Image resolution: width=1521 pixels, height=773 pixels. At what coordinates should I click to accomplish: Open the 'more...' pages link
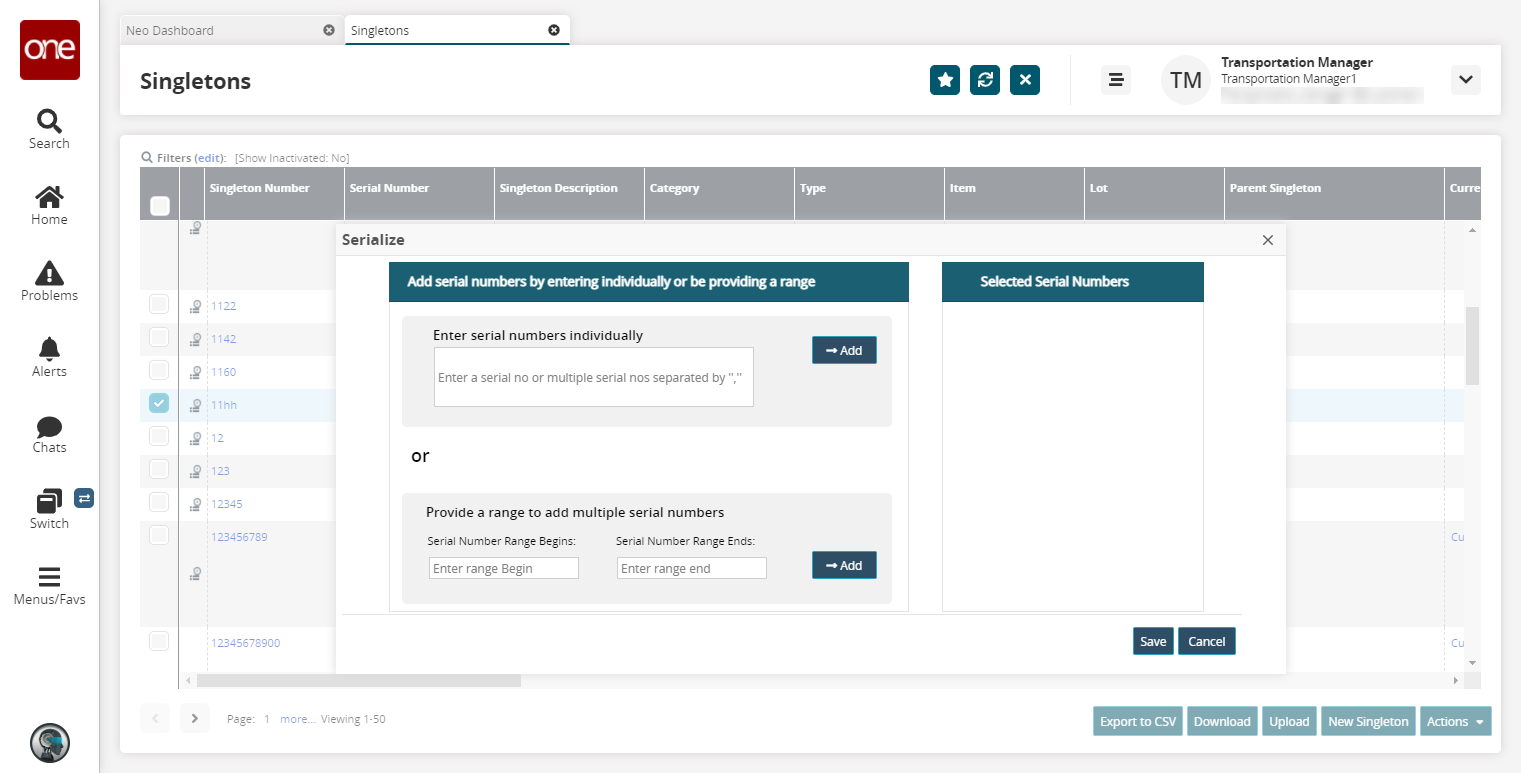tap(297, 719)
